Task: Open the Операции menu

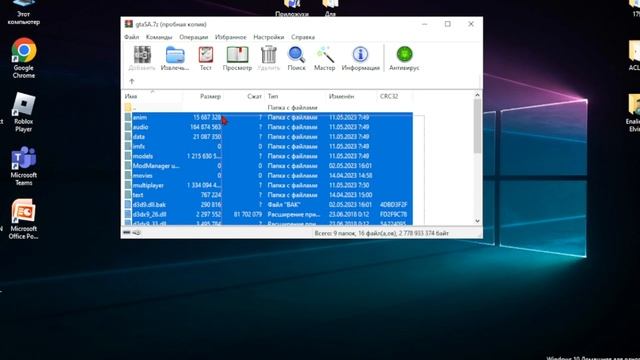Action: click(193, 37)
